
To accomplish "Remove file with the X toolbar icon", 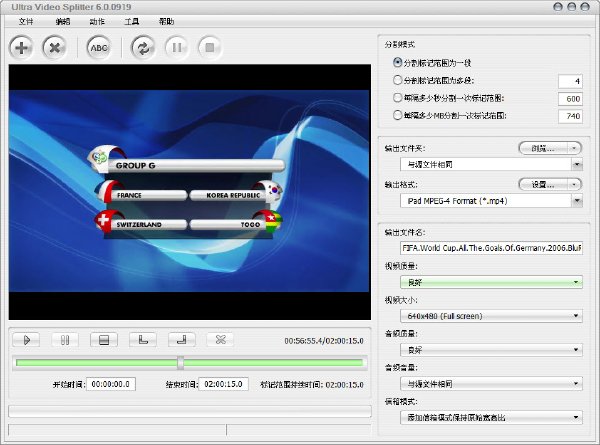I will click(x=54, y=48).
